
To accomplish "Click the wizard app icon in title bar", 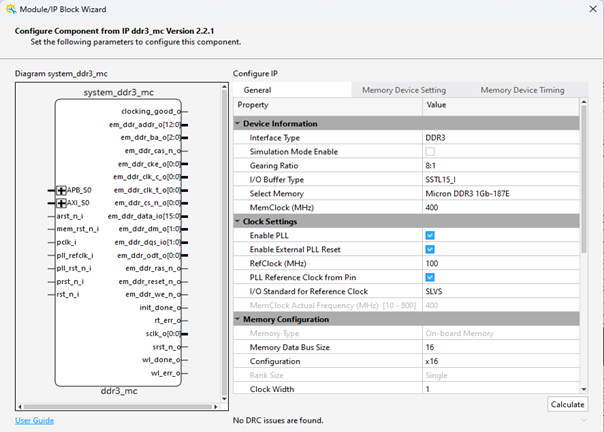I will coord(11,9).
